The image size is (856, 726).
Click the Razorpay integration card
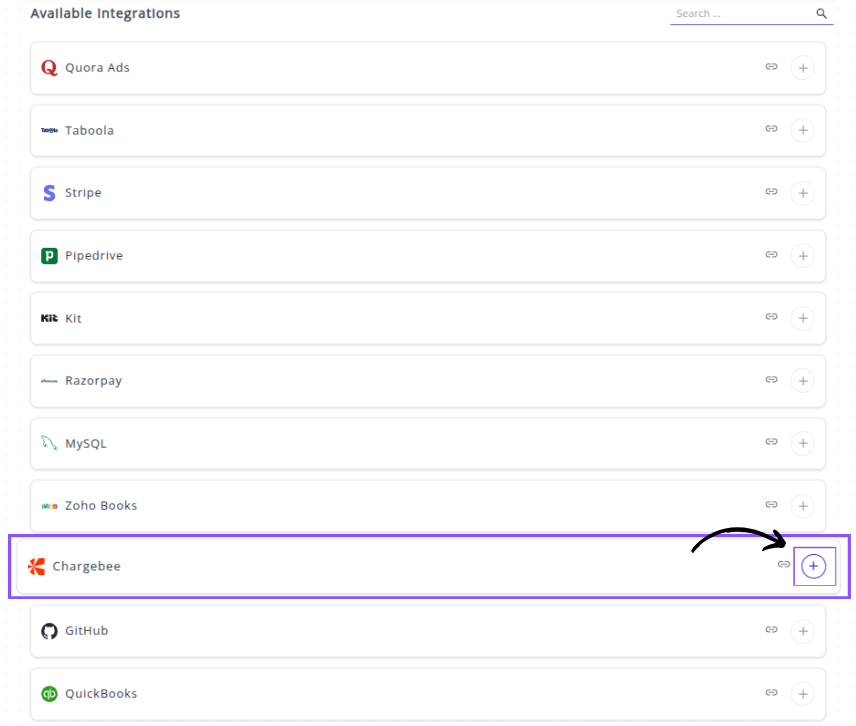[x=400, y=381]
